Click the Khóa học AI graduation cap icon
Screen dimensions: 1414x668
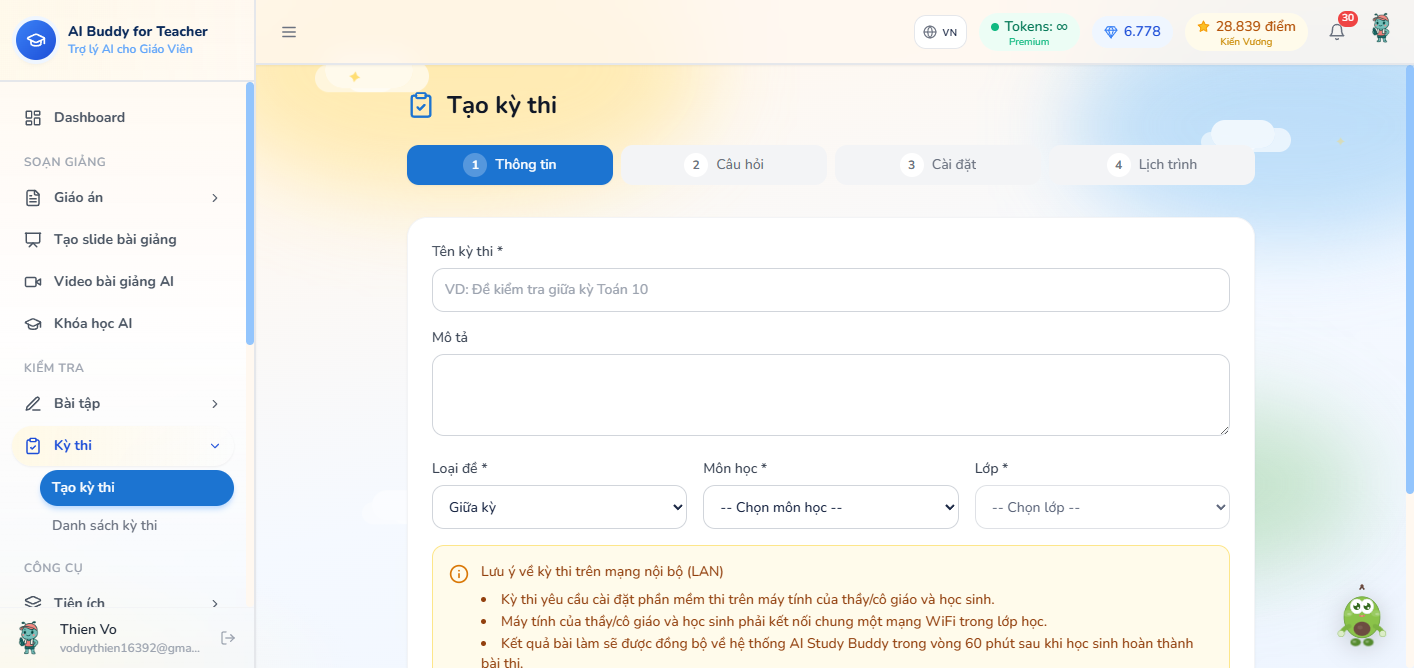33,324
